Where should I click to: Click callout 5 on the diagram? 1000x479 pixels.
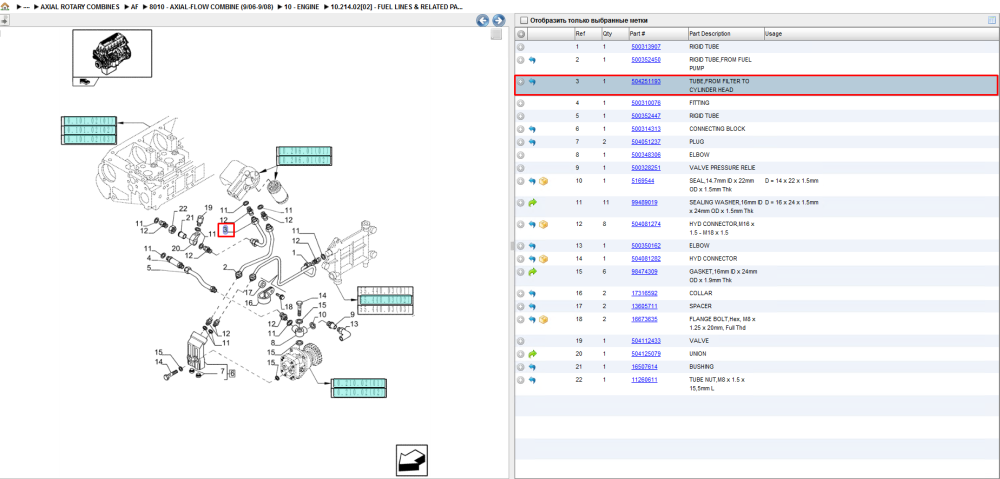click(149, 268)
